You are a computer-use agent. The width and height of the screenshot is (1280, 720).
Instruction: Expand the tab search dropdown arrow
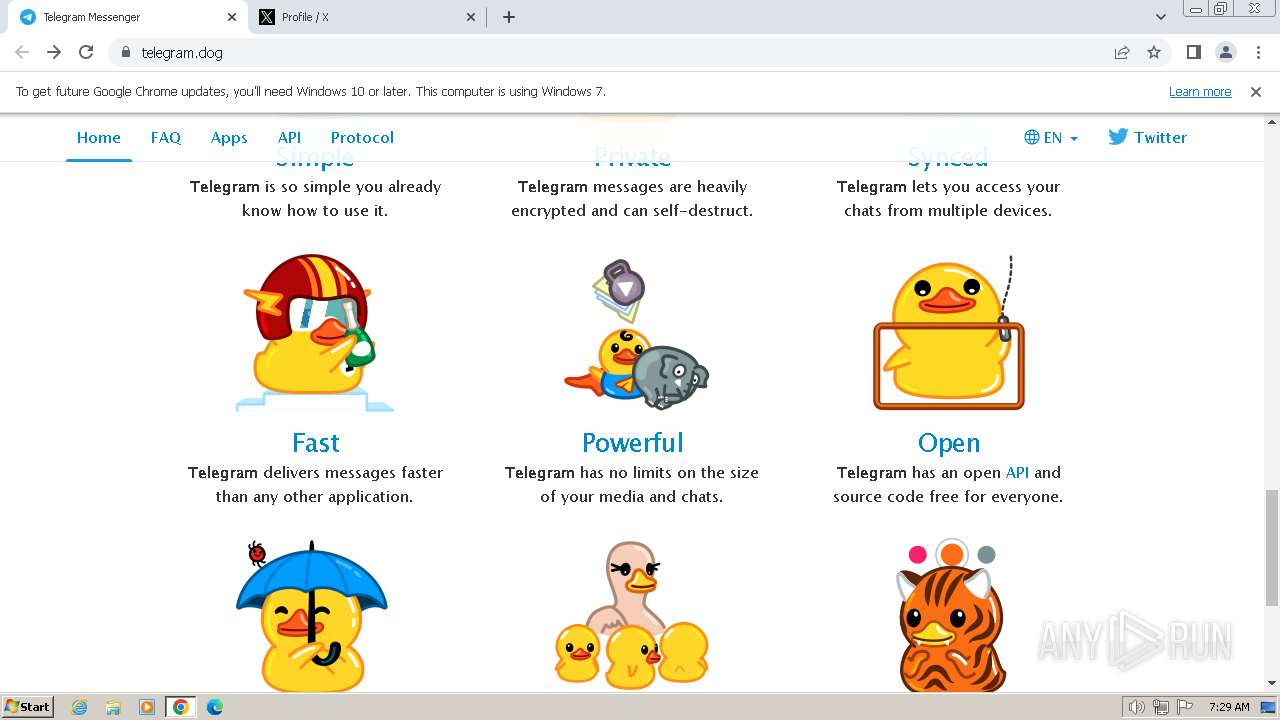pyautogui.click(x=1161, y=17)
